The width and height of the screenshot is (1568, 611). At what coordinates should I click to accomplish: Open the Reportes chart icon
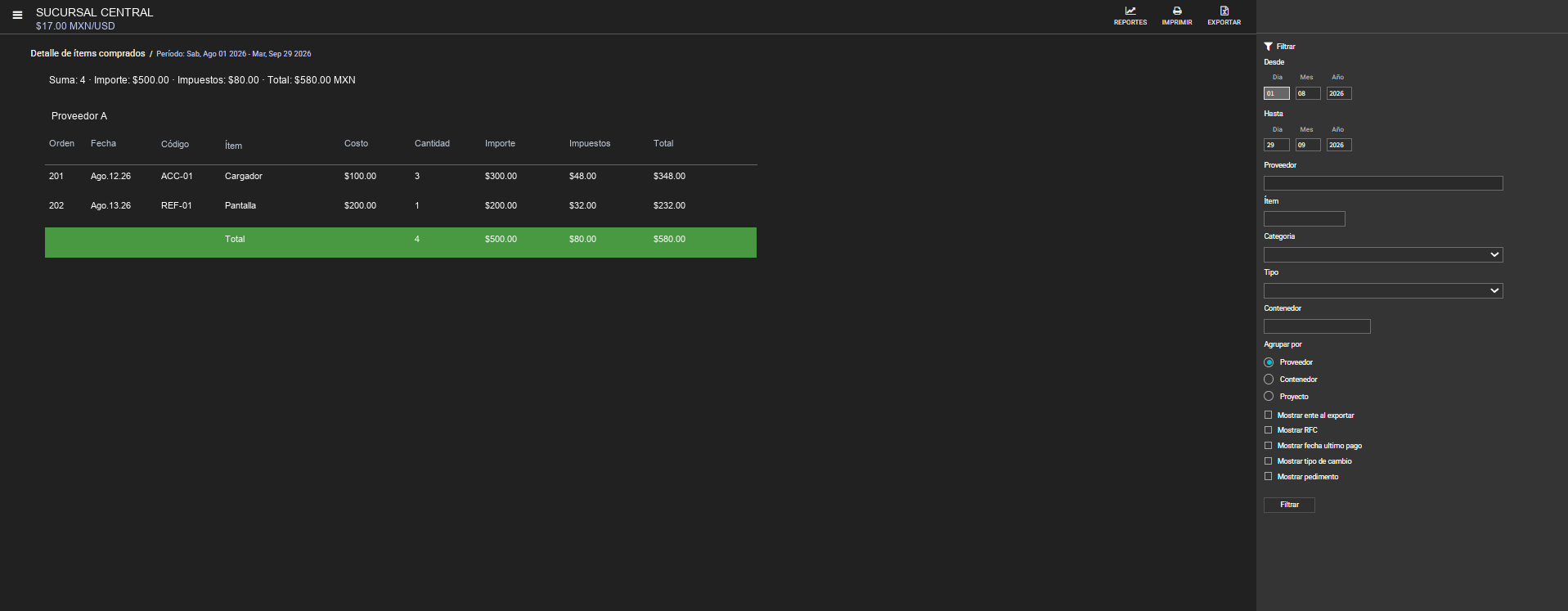point(1130,11)
